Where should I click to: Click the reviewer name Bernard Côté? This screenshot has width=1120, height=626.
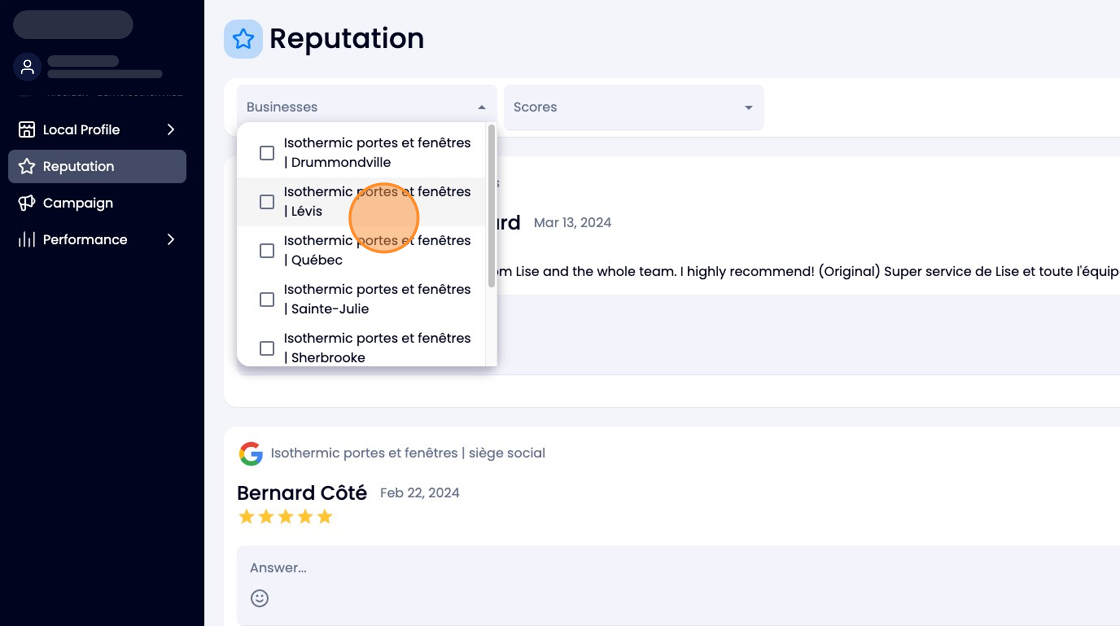pyautogui.click(x=301, y=493)
